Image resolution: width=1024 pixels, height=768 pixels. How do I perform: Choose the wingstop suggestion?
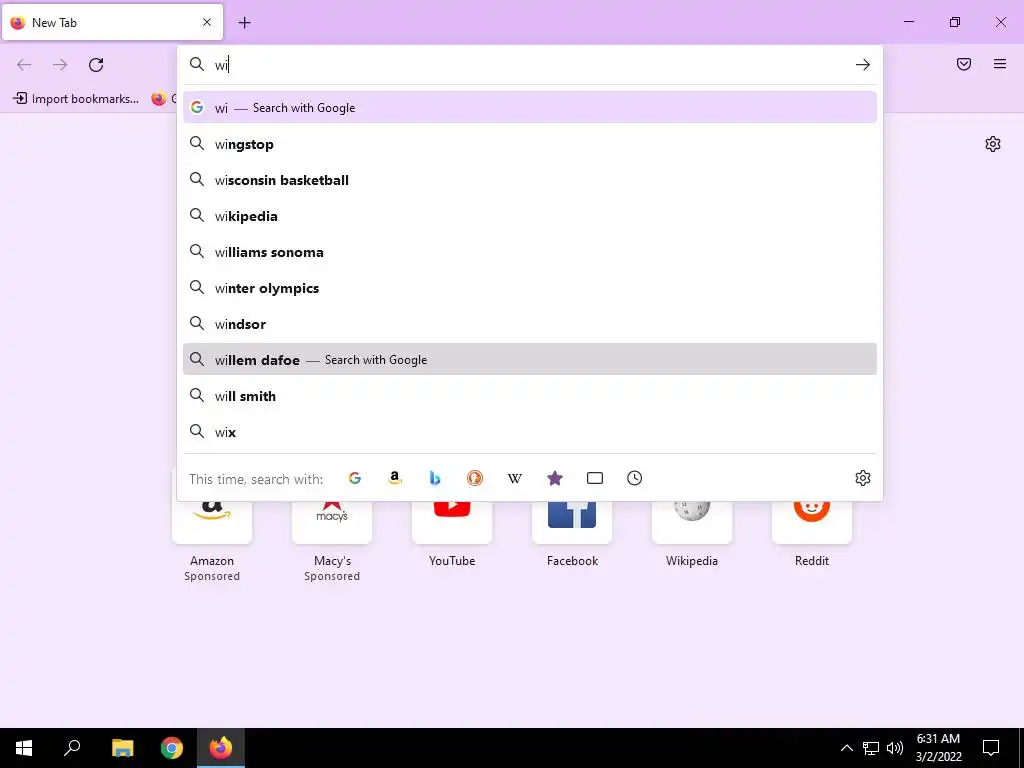pos(530,144)
